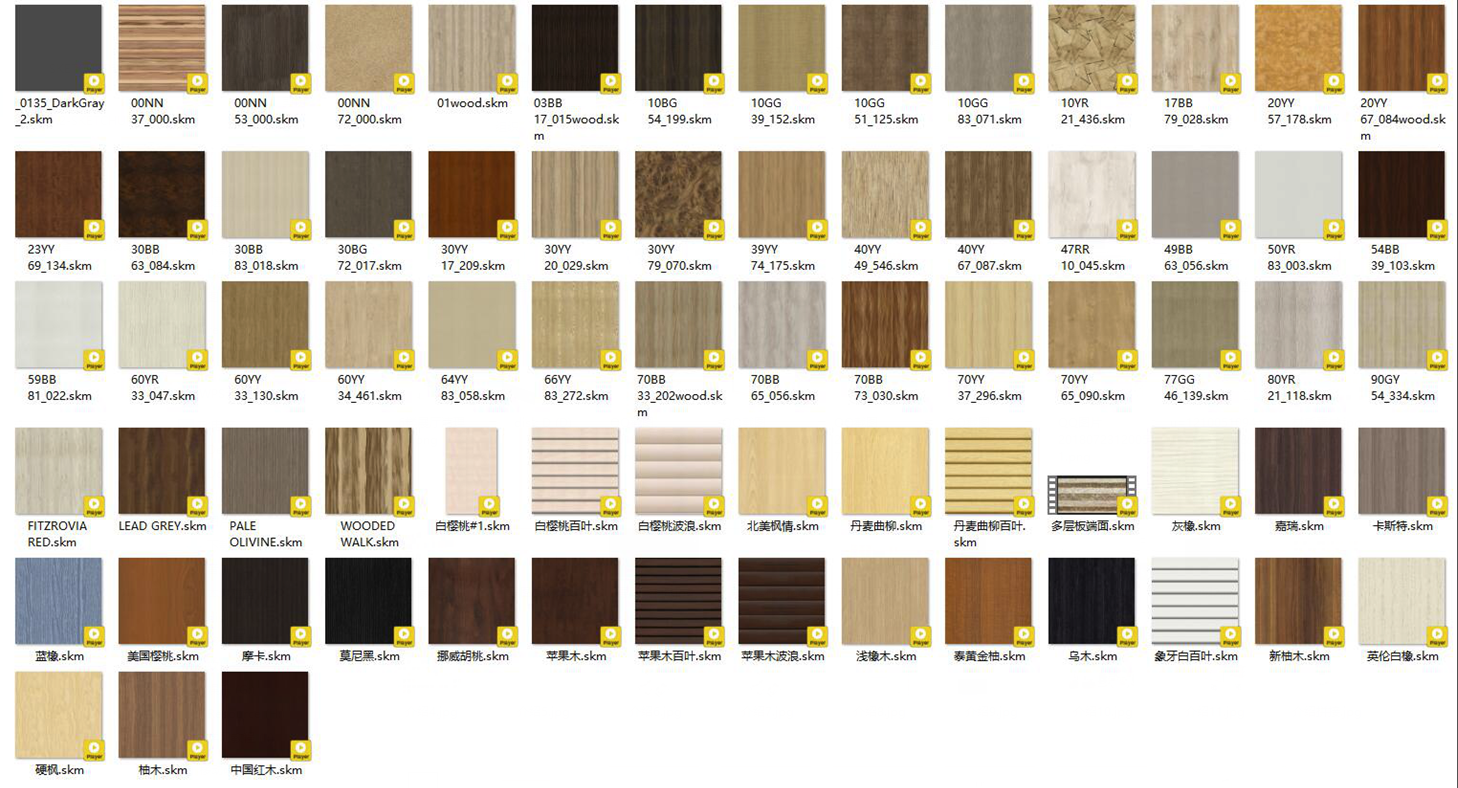1458x788 pixels.
Task: Pick the 乌木.skm black wood file
Action: tap(1092, 601)
